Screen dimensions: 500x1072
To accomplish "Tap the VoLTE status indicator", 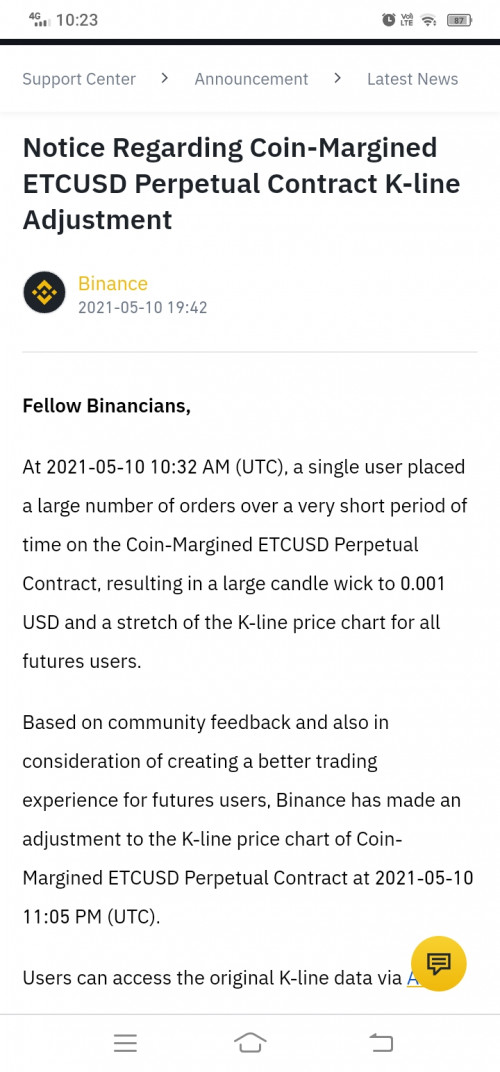I will click(408, 21).
